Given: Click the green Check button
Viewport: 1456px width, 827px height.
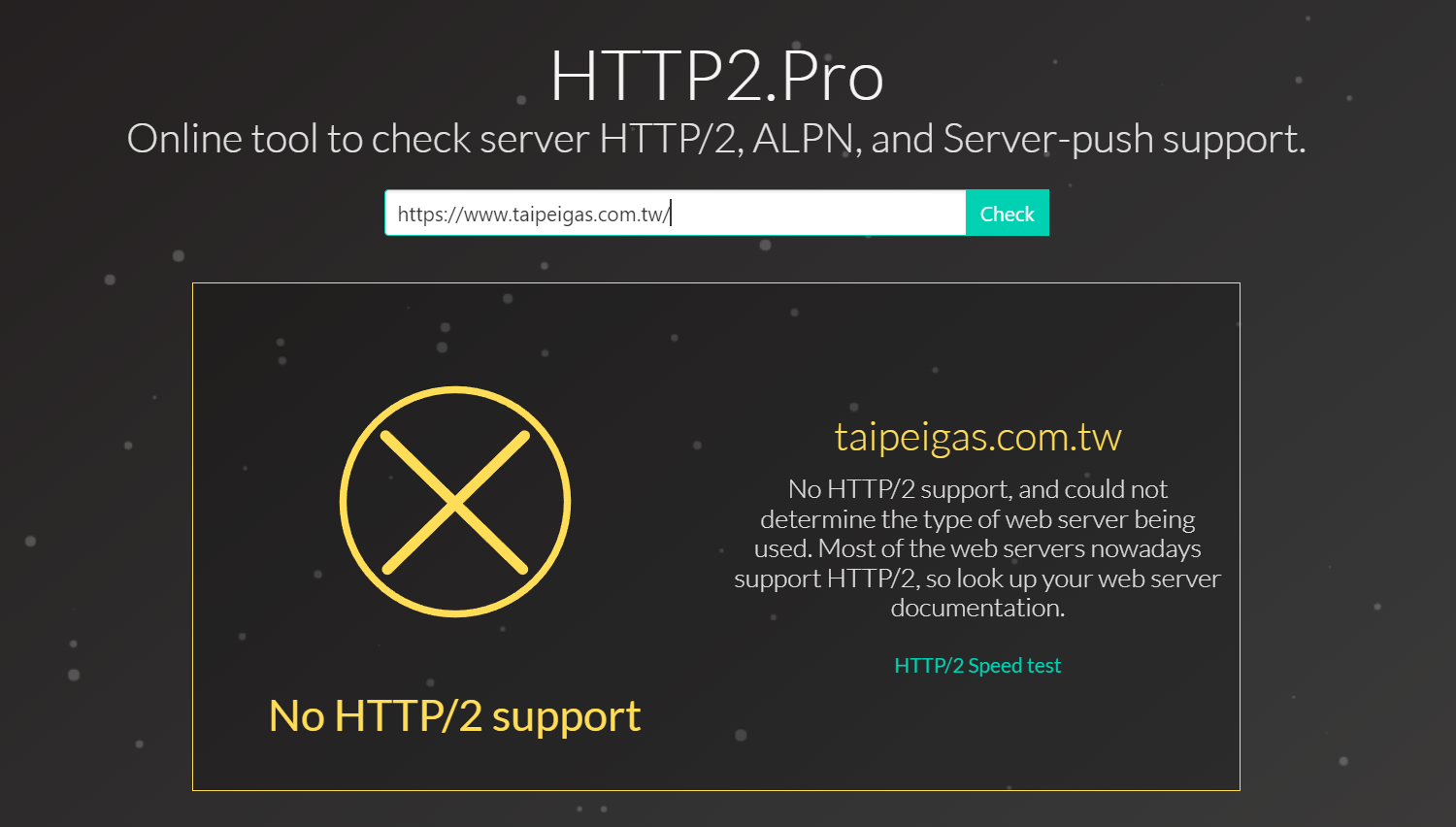Looking at the screenshot, I should (x=1007, y=213).
